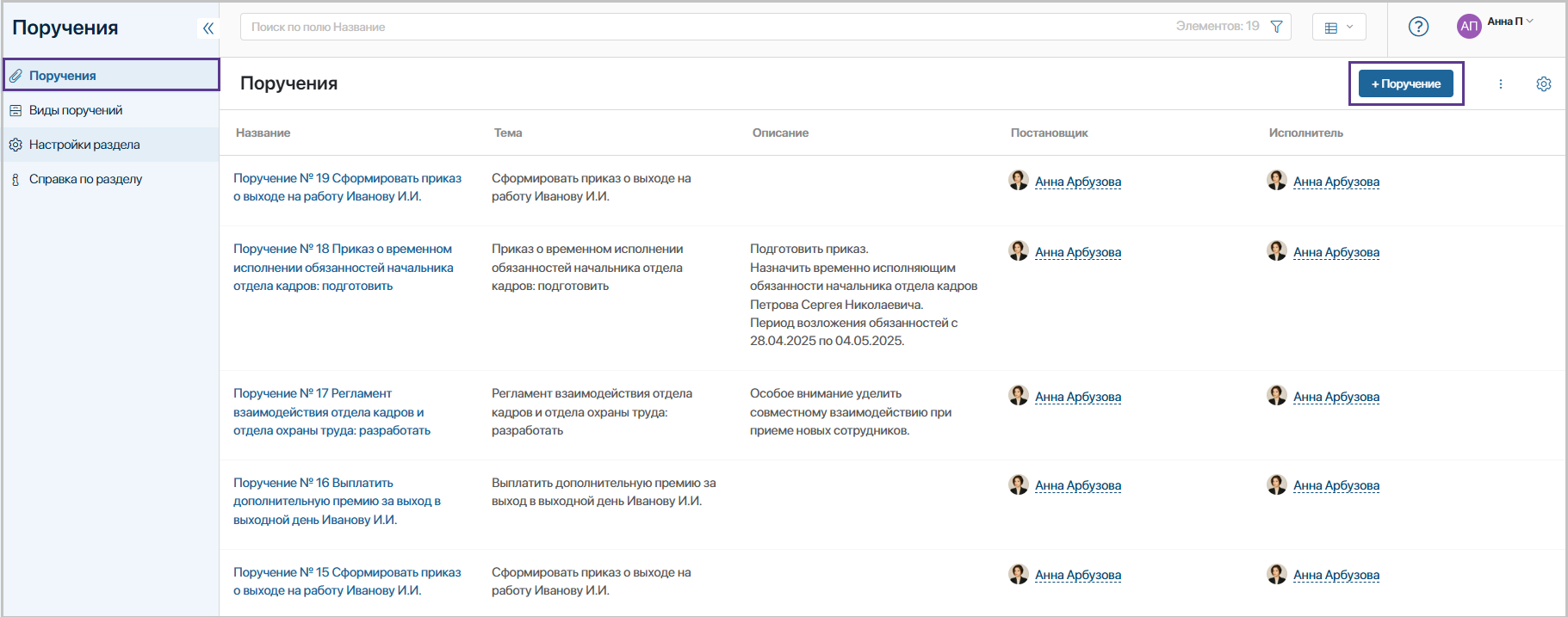
Task: Click the АП user avatar icon
Action: point(1468,27)
